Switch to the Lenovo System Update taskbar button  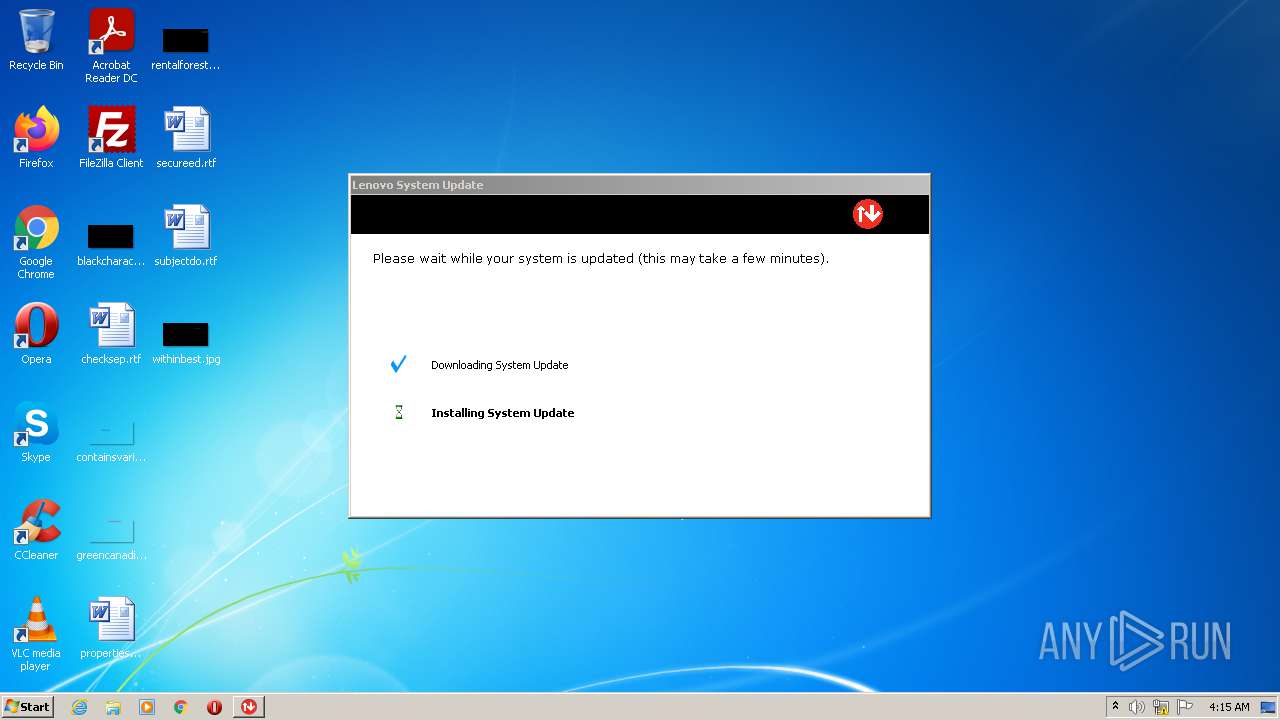click(x=248, y=707)
